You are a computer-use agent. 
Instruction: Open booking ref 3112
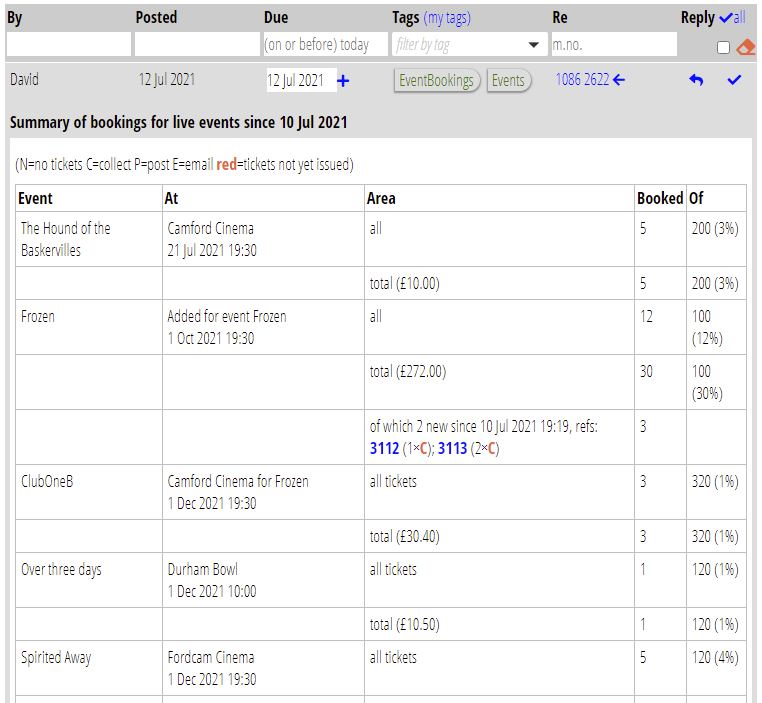pos(384,448)
